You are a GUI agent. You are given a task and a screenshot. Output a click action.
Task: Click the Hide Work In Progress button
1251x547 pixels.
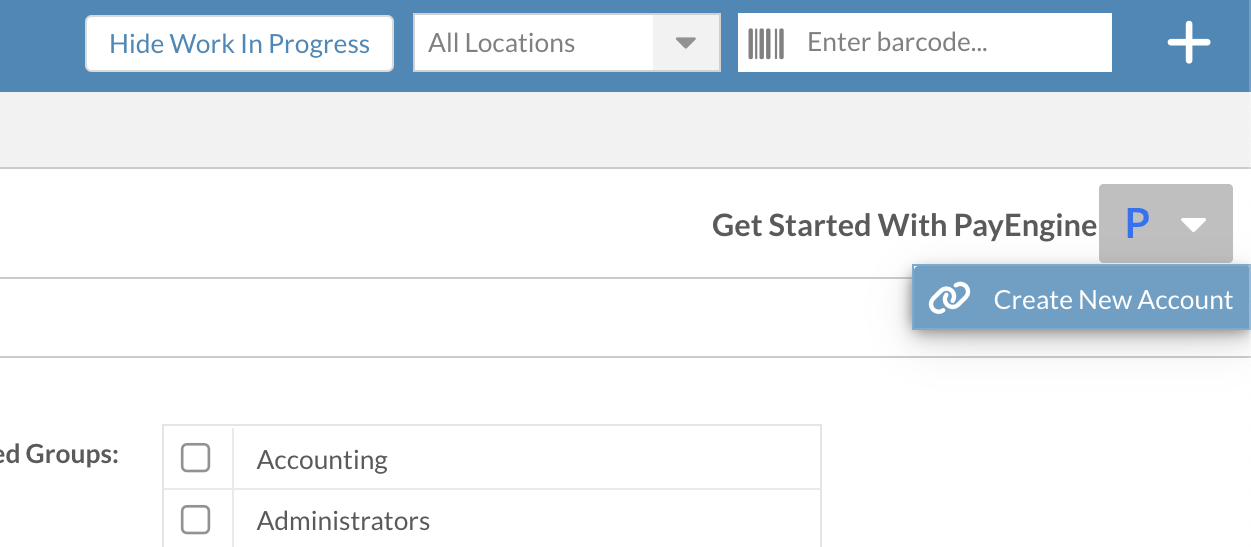[239, 43]
